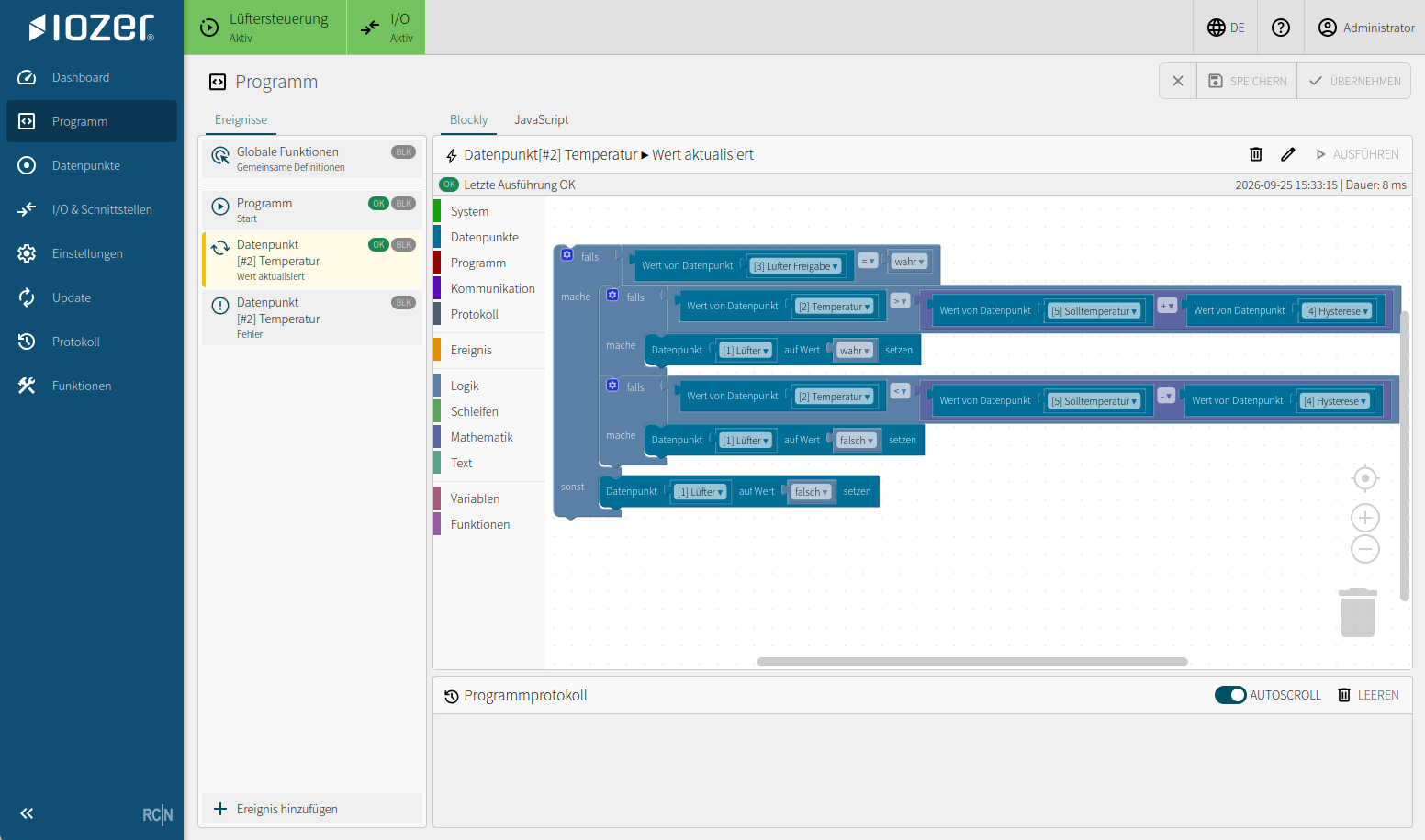Zoom out the Blockly workspace
Screen dimensions: 1425x840
pyautogui.click(x=1365, y=549)
